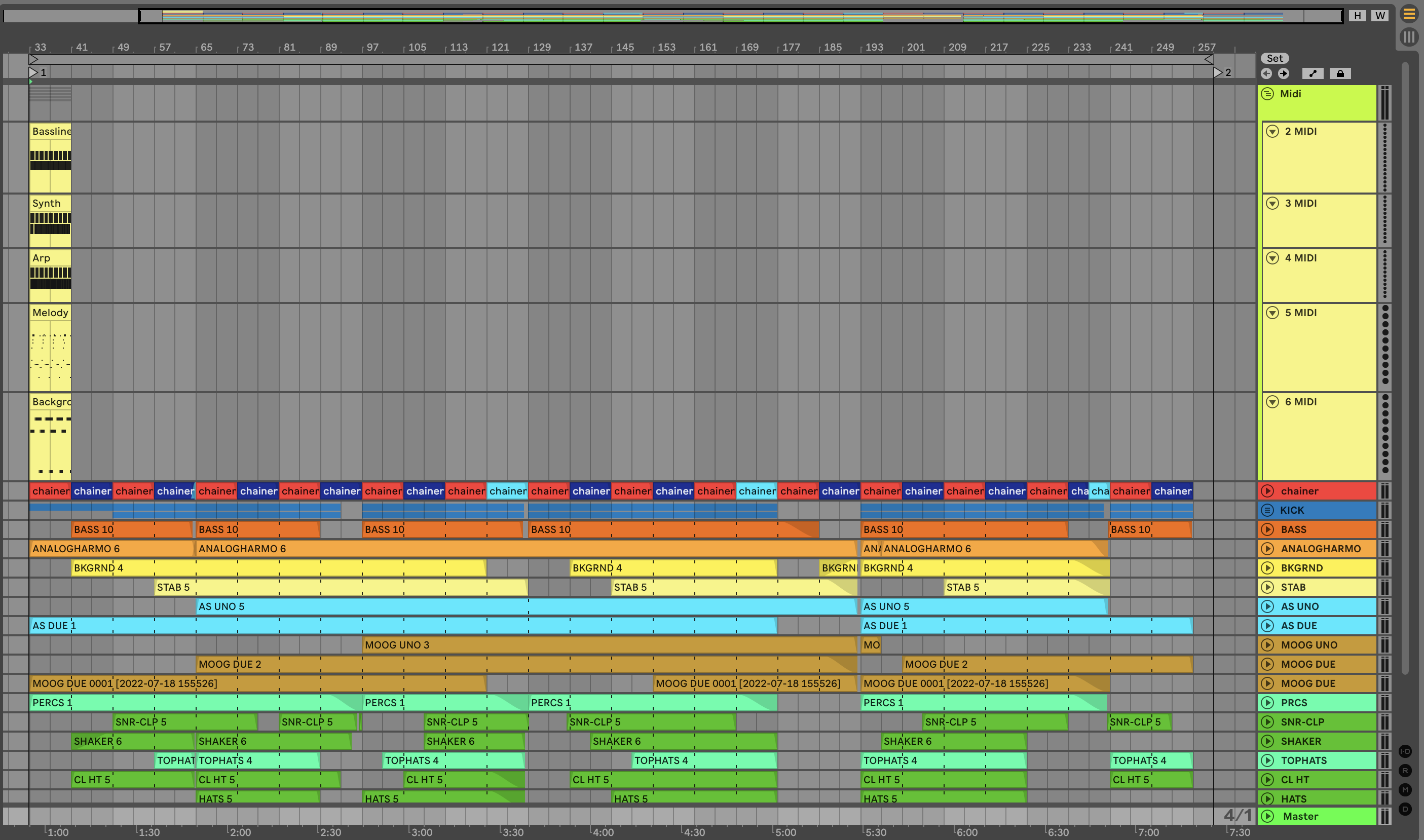Viewport: 1424px width, 840px height.
Task: Click the chainer track level meter
Action: click(x=1385, y=491)
